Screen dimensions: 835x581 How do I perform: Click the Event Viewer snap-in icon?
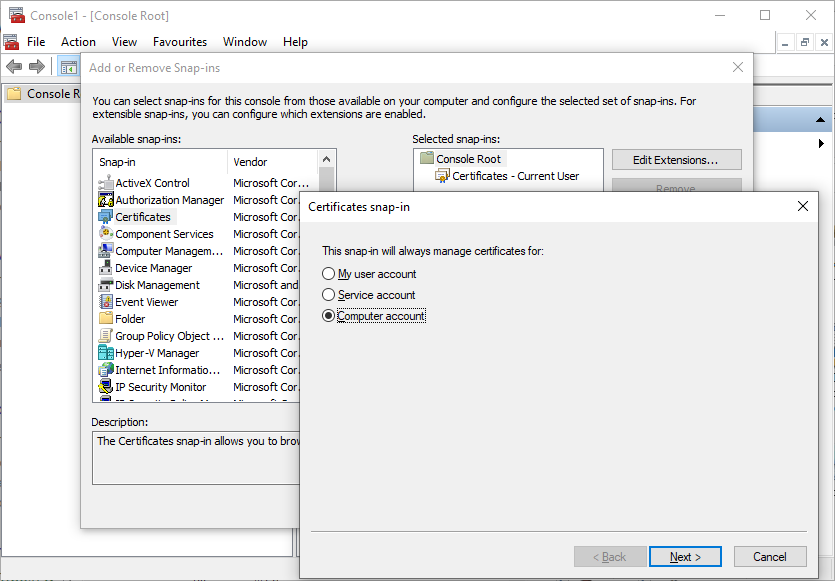[106, 302]
